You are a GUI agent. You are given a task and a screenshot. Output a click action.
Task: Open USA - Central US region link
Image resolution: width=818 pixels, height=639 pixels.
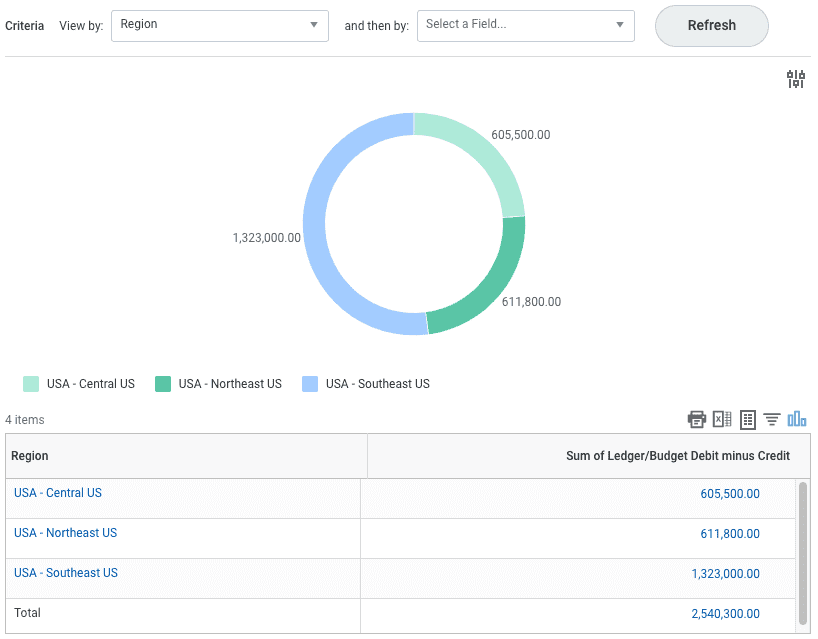[x=58, y=493]
